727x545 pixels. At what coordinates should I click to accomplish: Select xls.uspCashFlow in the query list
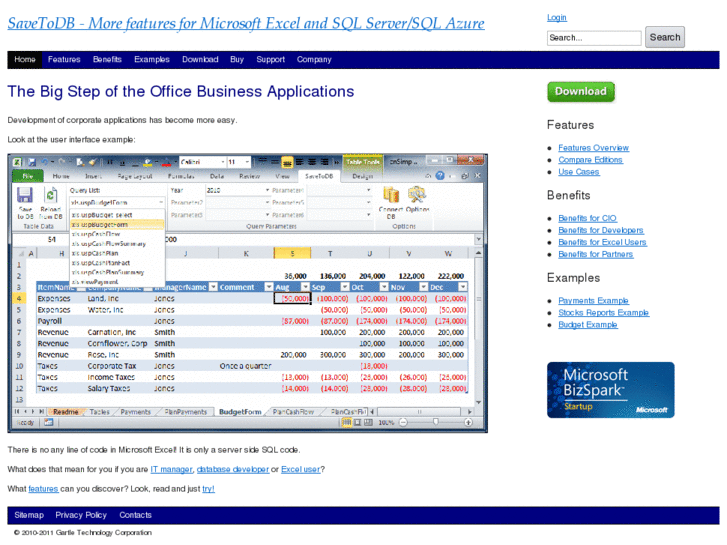point(96,234)
